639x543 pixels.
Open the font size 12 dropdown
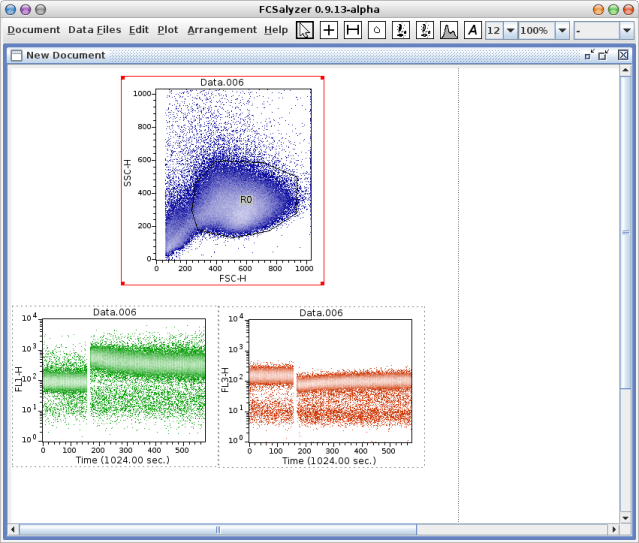510,30
